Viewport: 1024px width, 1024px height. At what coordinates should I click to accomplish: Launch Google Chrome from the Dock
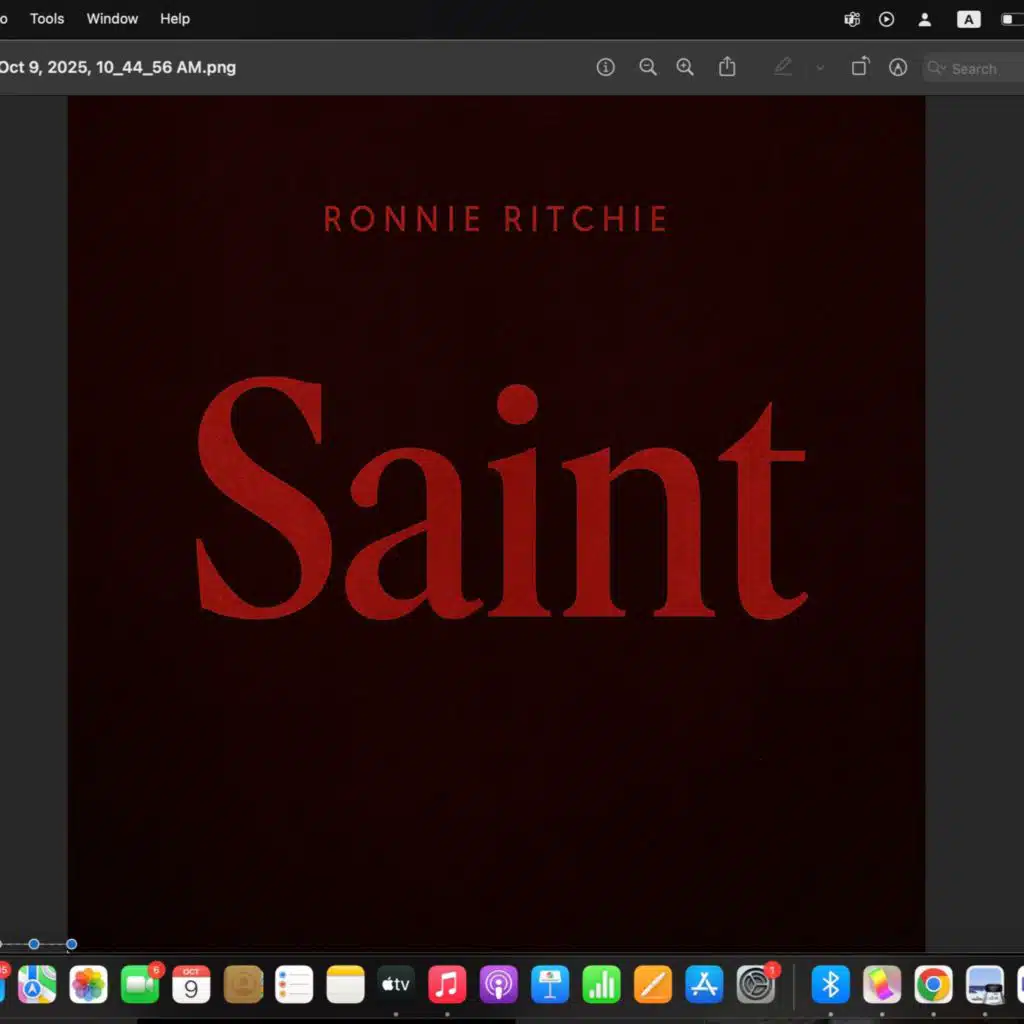[933, 985]
